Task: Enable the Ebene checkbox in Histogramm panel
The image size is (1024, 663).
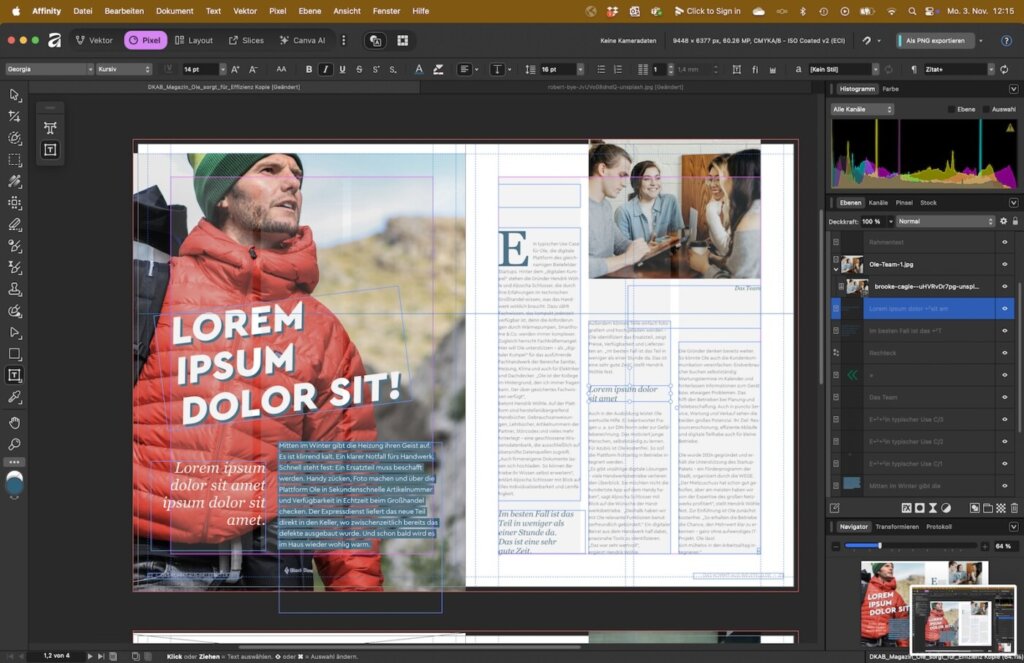Action: (954, 109)
